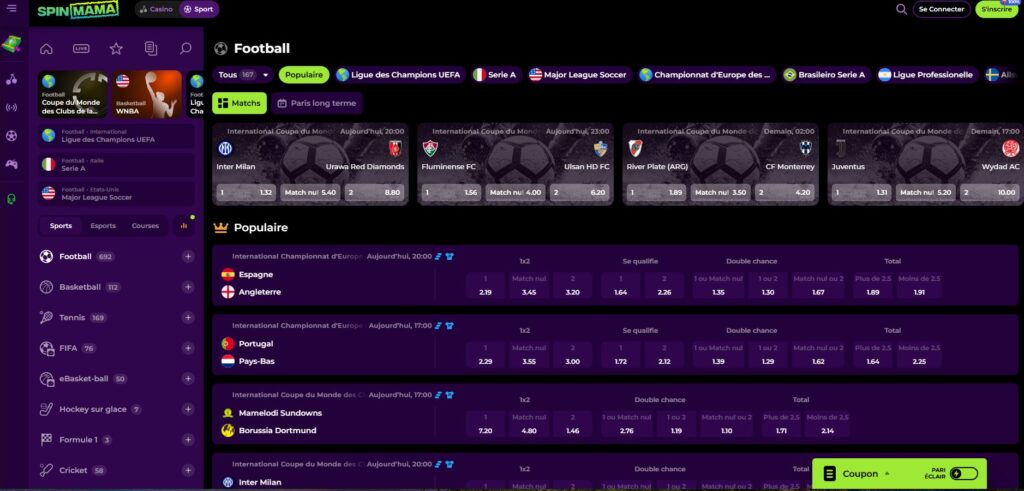Screen dimensions: 1024x491
Task: Bet Match nul at 3.55 Portugal game
Action: pyautogui.click(x=528, y=355)
